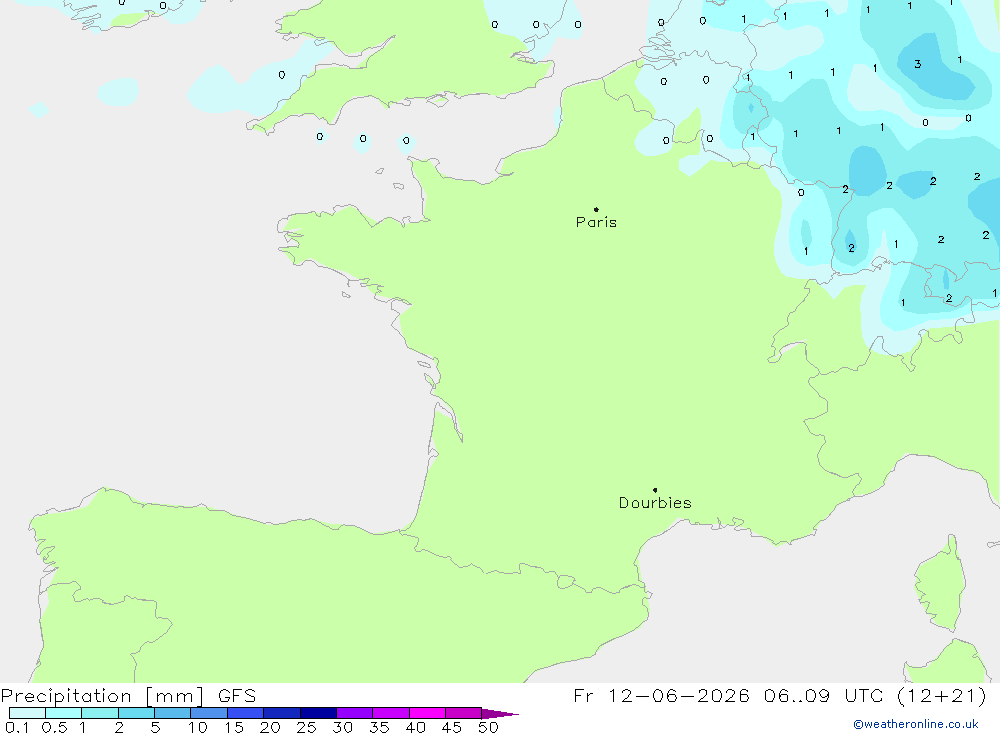The height and width of the screenshot is (733, 1000).
Task: Click the 3 mm precipitation value on the map
Action: point(918,64)
